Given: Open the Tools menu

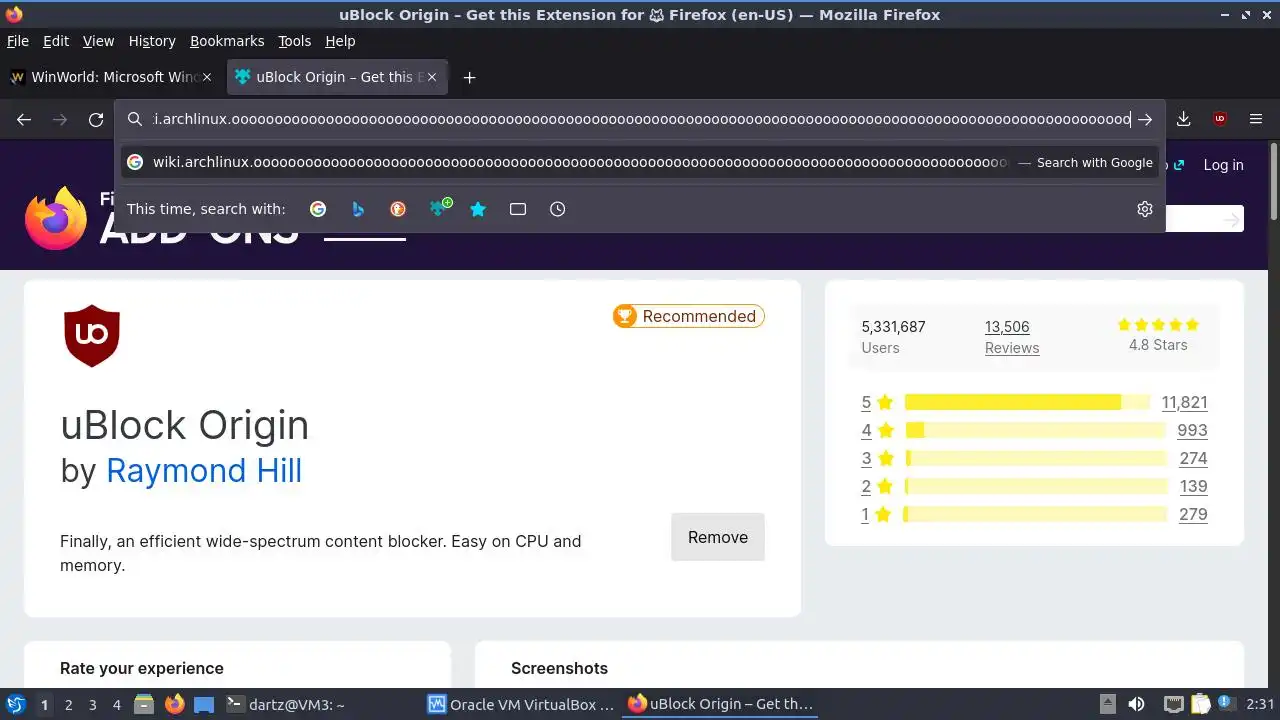Looking at the screenshot, I should 295,41.
